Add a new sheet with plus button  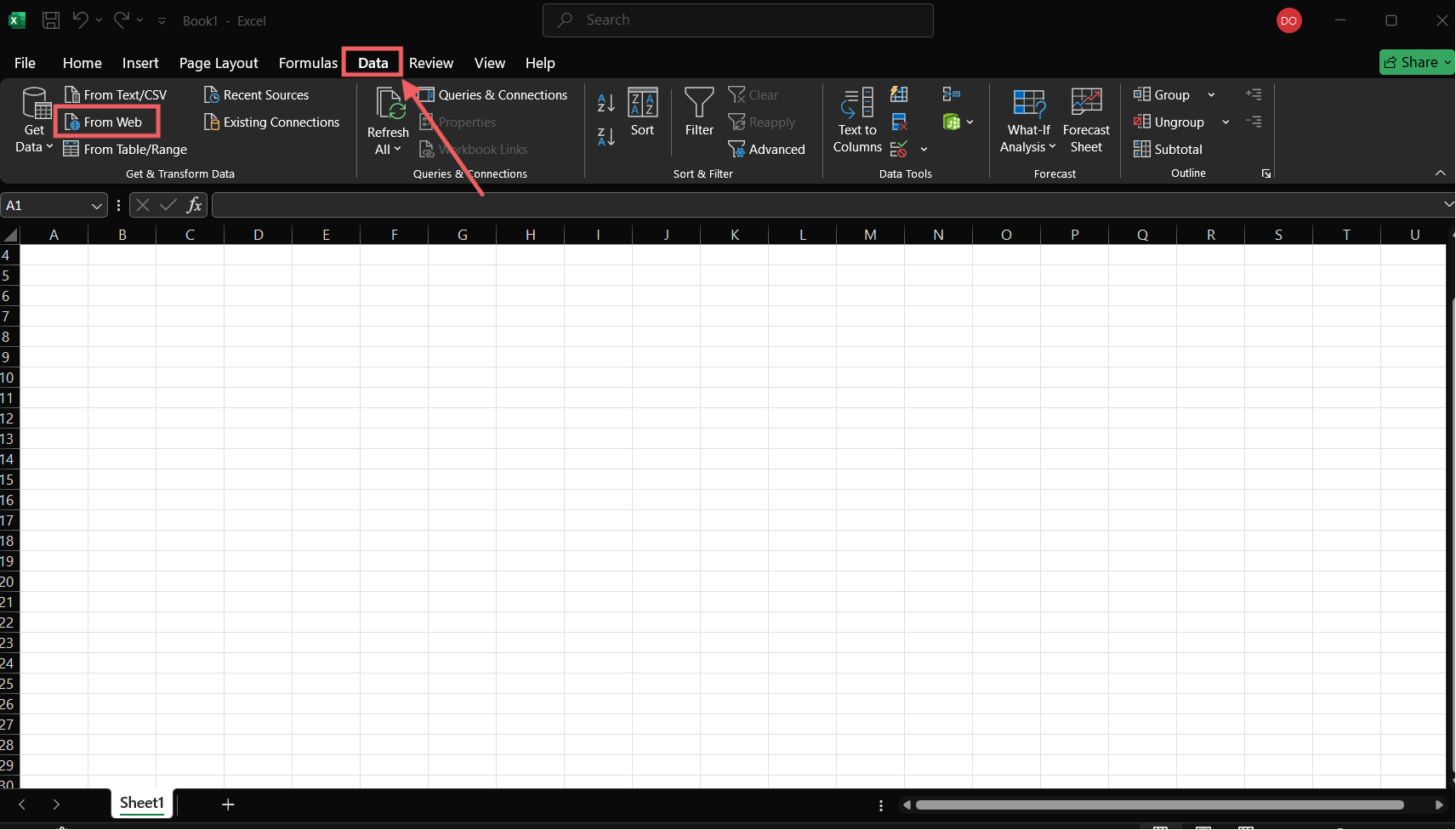point(227,804)
